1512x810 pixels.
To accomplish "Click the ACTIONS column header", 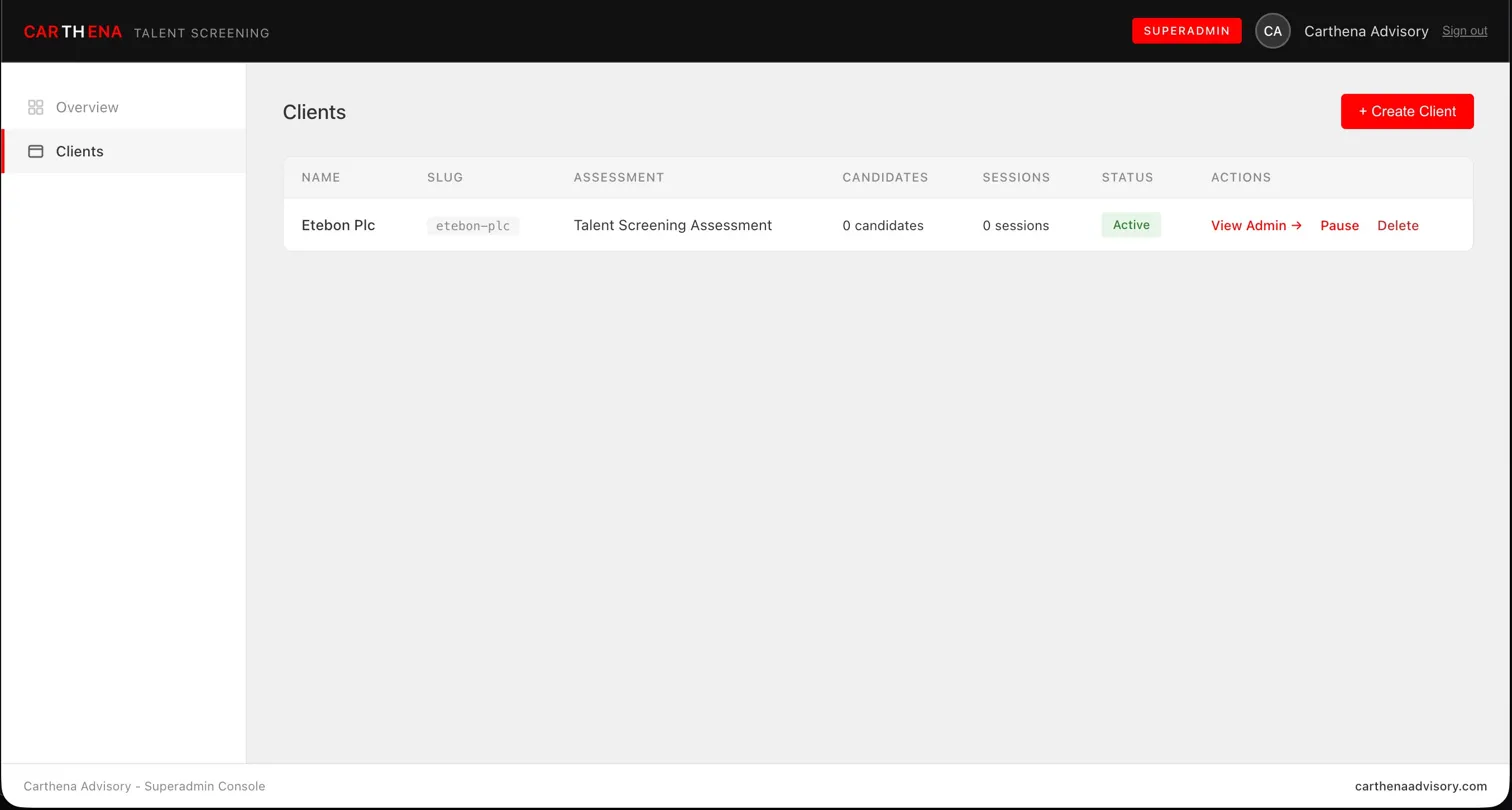I will pyautogui.click(x=1241, y=177).
